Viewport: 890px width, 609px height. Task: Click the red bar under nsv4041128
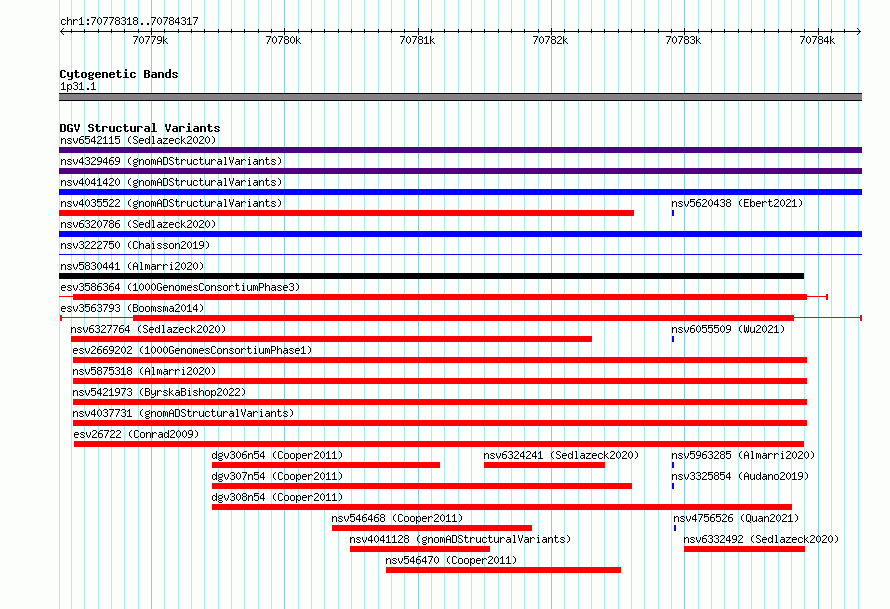pyautogui.click(x=420, y=549)
